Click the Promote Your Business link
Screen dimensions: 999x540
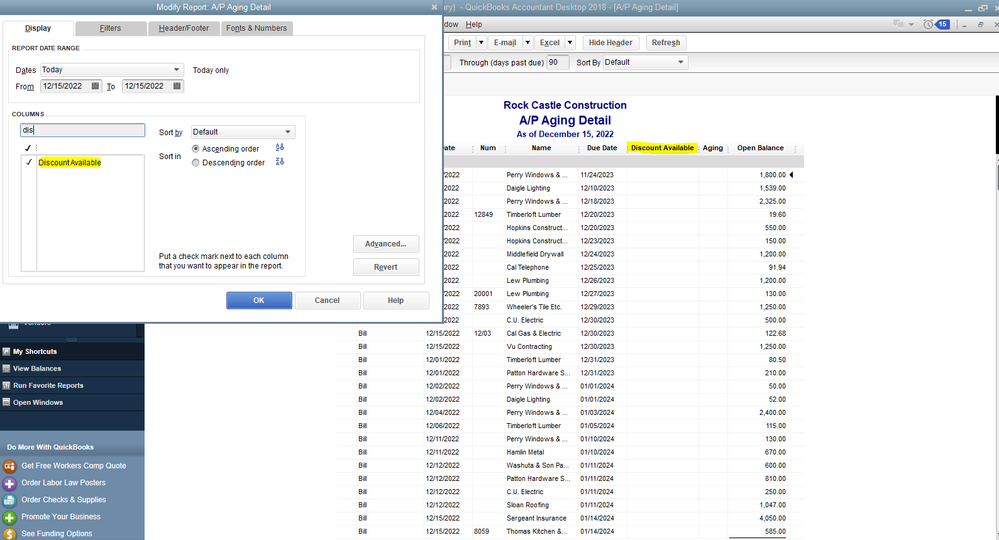(61, 516)
